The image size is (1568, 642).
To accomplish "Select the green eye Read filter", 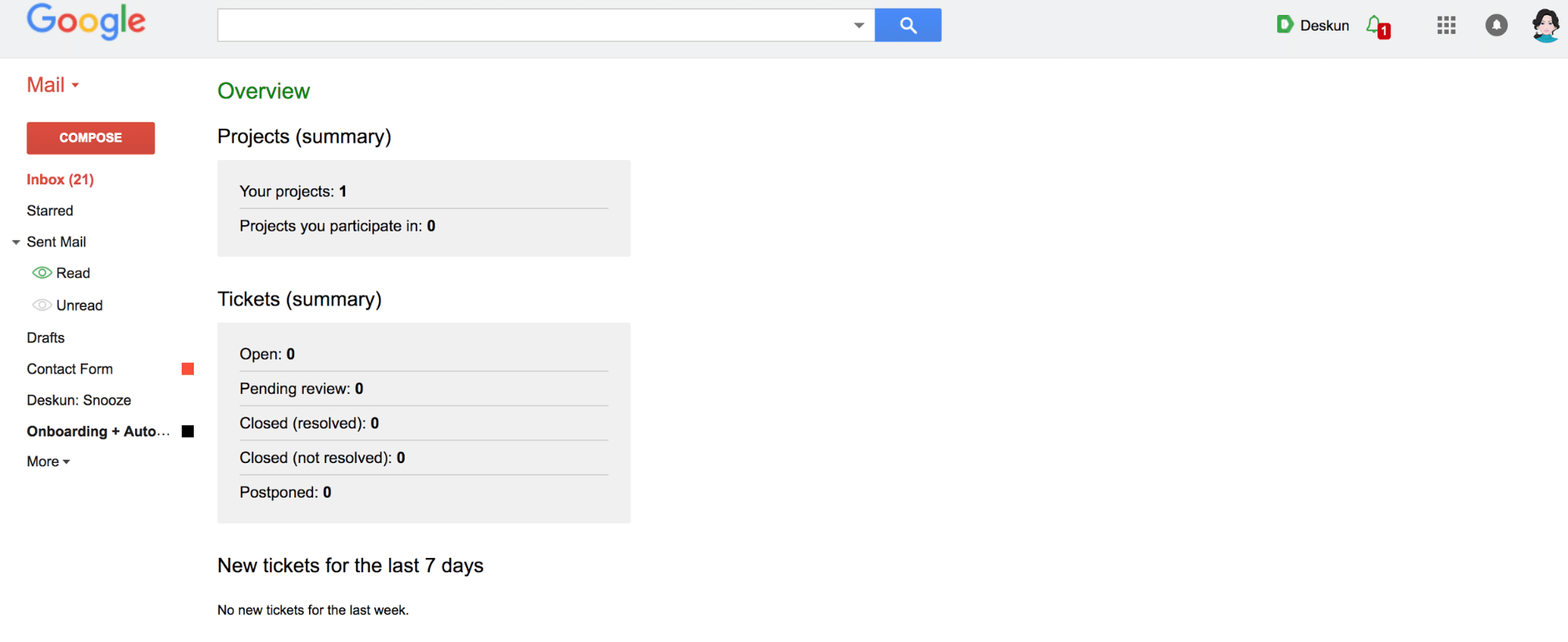I will [x=42, y=272].
